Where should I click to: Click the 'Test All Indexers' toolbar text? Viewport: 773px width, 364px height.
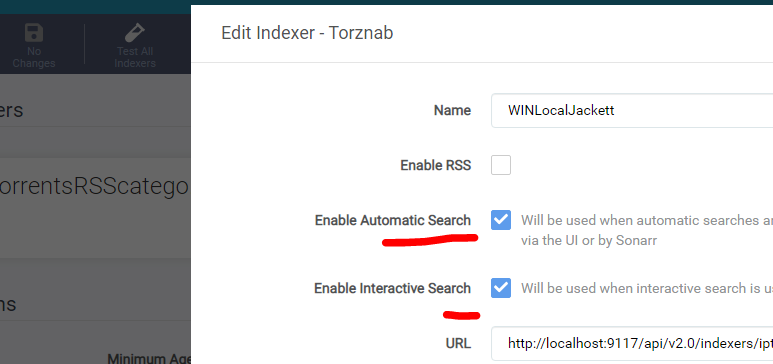(135, 57)
